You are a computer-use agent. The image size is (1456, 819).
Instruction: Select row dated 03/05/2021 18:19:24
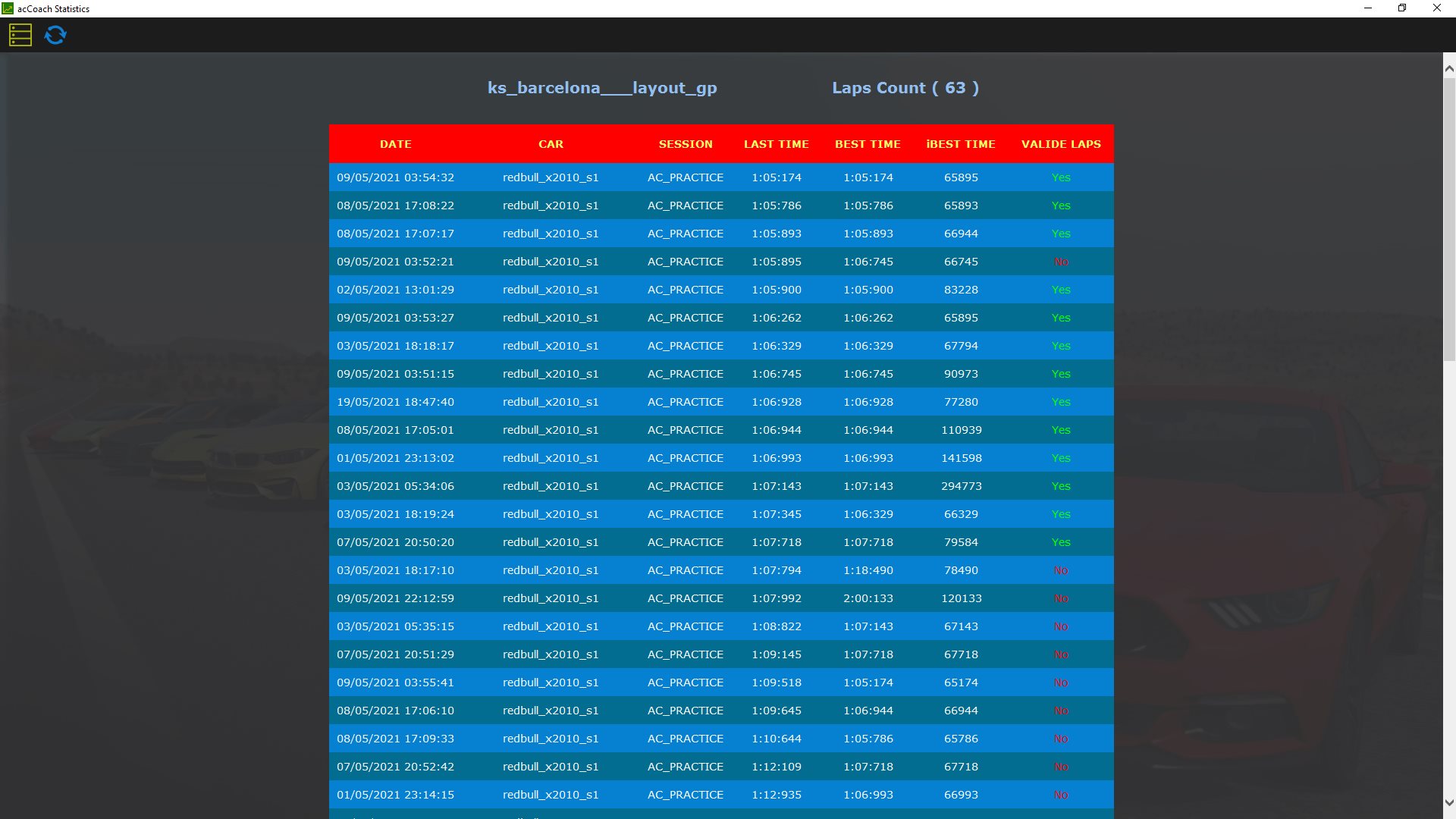click(721, 514)
